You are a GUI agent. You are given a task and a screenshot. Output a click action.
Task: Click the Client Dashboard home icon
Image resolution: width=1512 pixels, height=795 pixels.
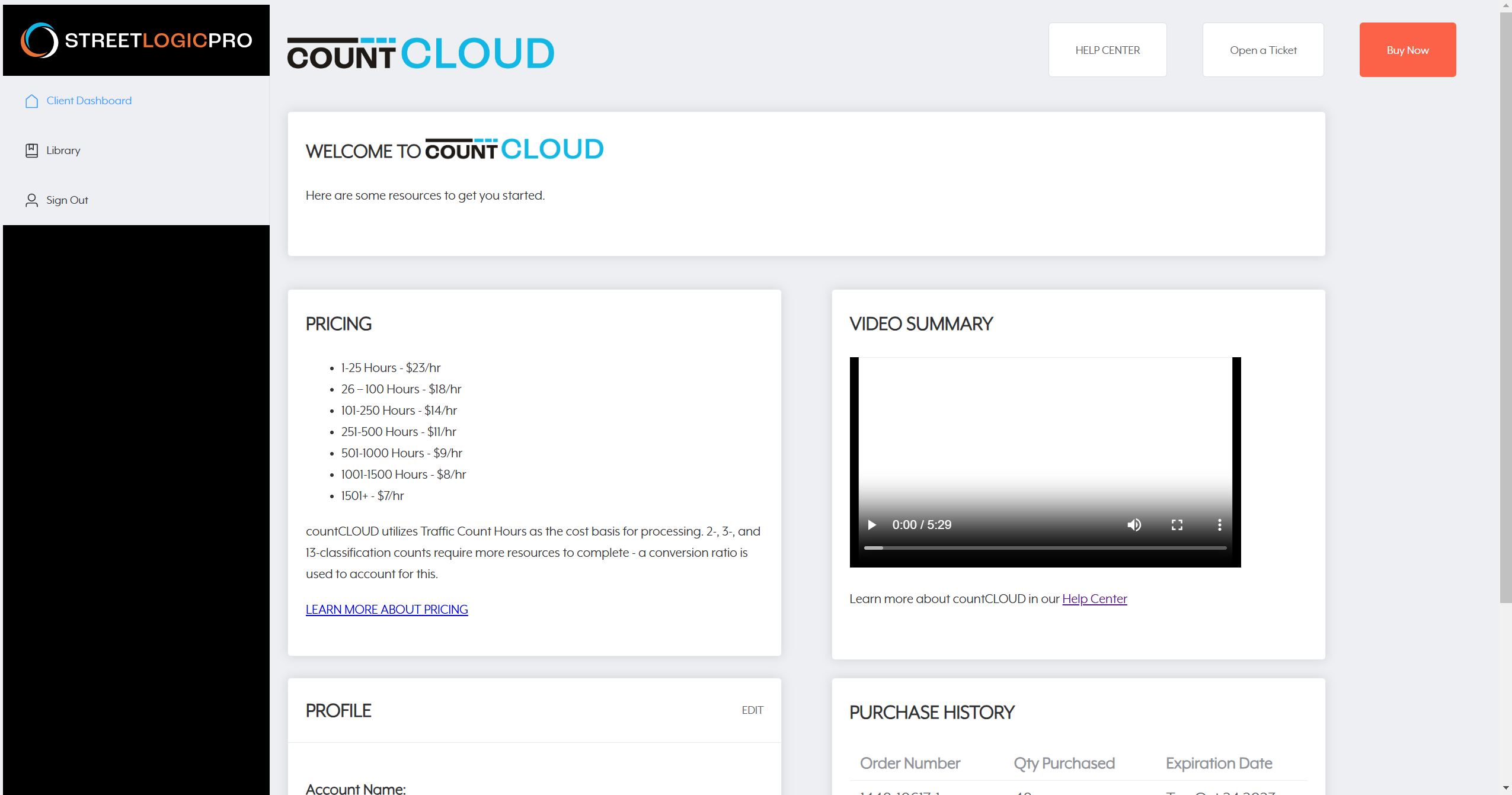32,101
